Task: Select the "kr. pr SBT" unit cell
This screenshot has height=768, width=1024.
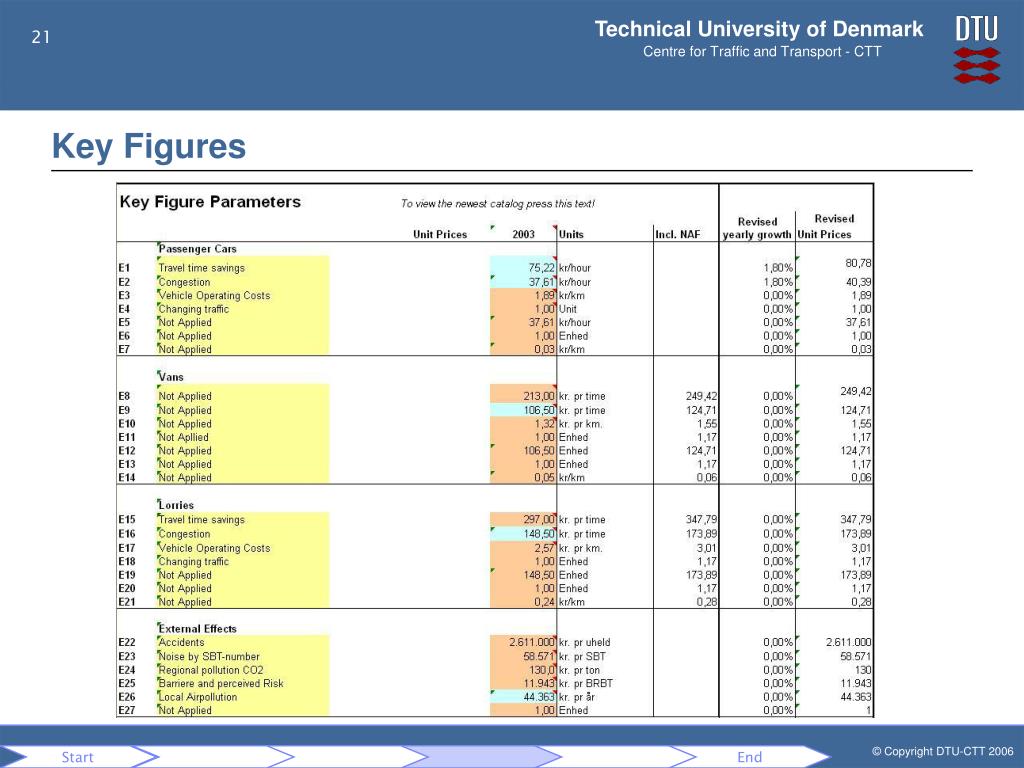Action: (x=582, y=657)
